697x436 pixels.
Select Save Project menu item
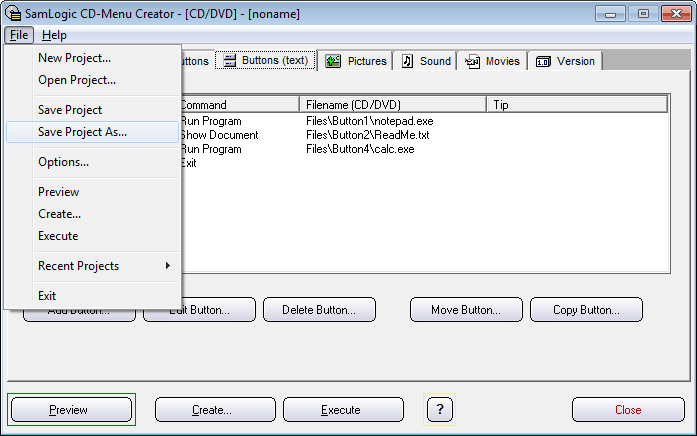pos(93,110)
